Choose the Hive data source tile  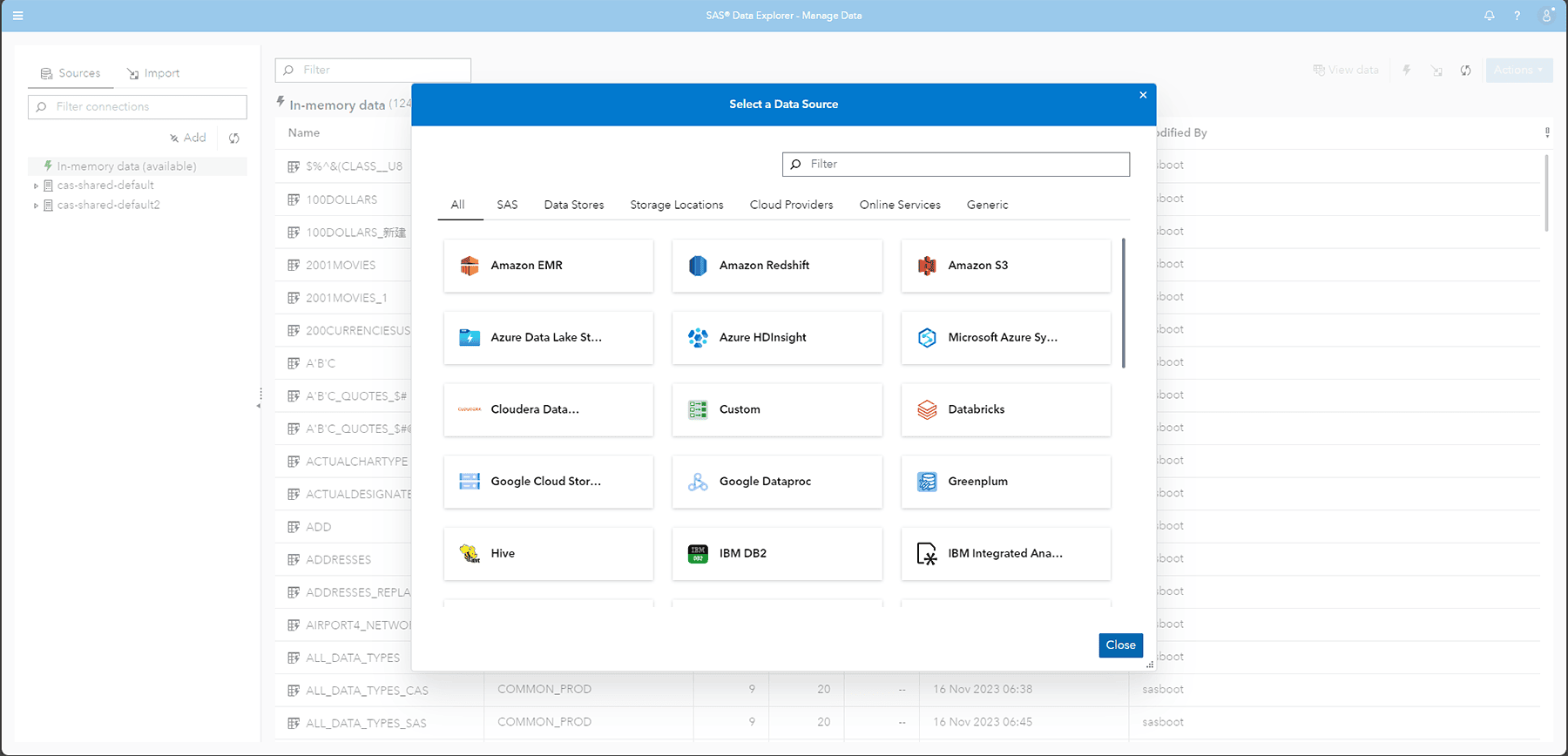pos(549,553)
